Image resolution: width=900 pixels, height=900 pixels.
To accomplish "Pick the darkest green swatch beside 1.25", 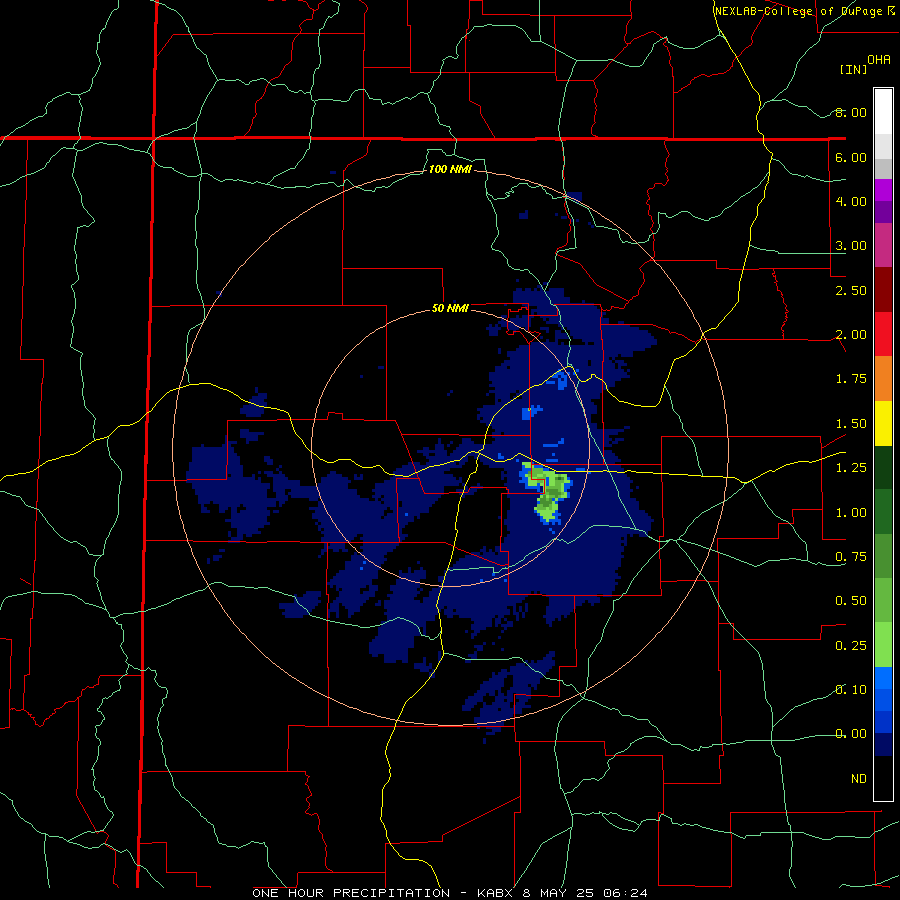I will tap(883, 467).
